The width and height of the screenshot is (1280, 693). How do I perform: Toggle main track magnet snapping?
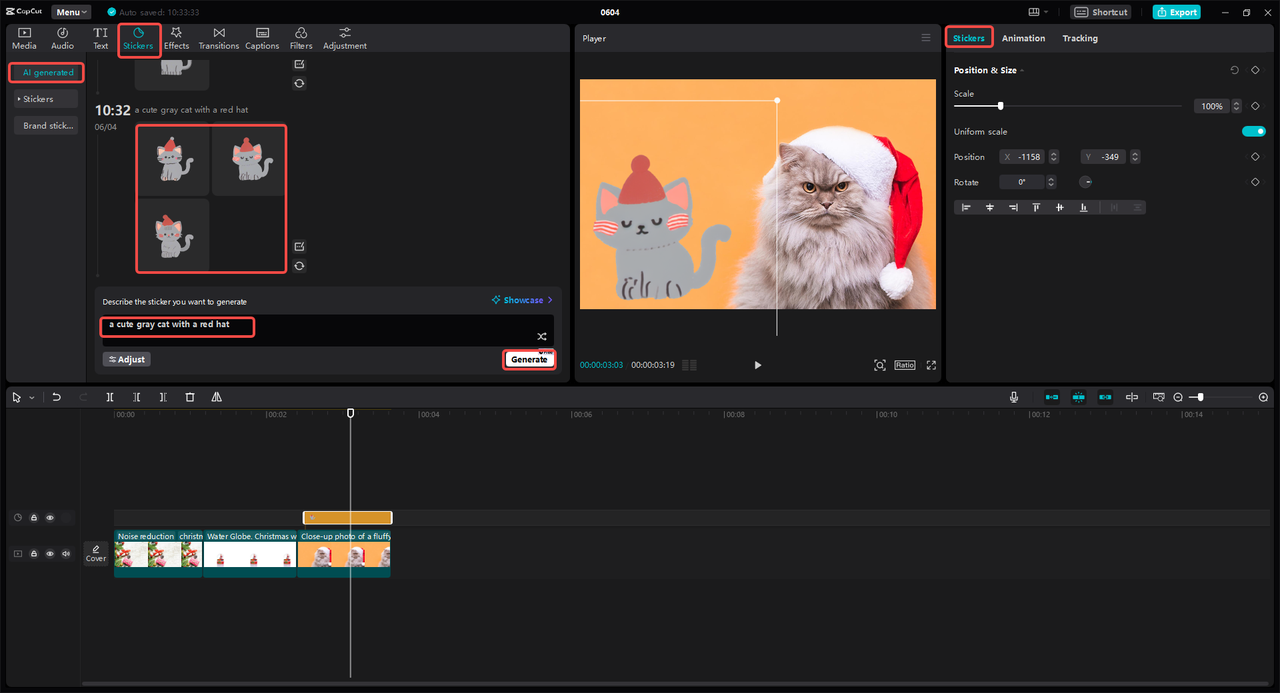tap(1051, 397)
